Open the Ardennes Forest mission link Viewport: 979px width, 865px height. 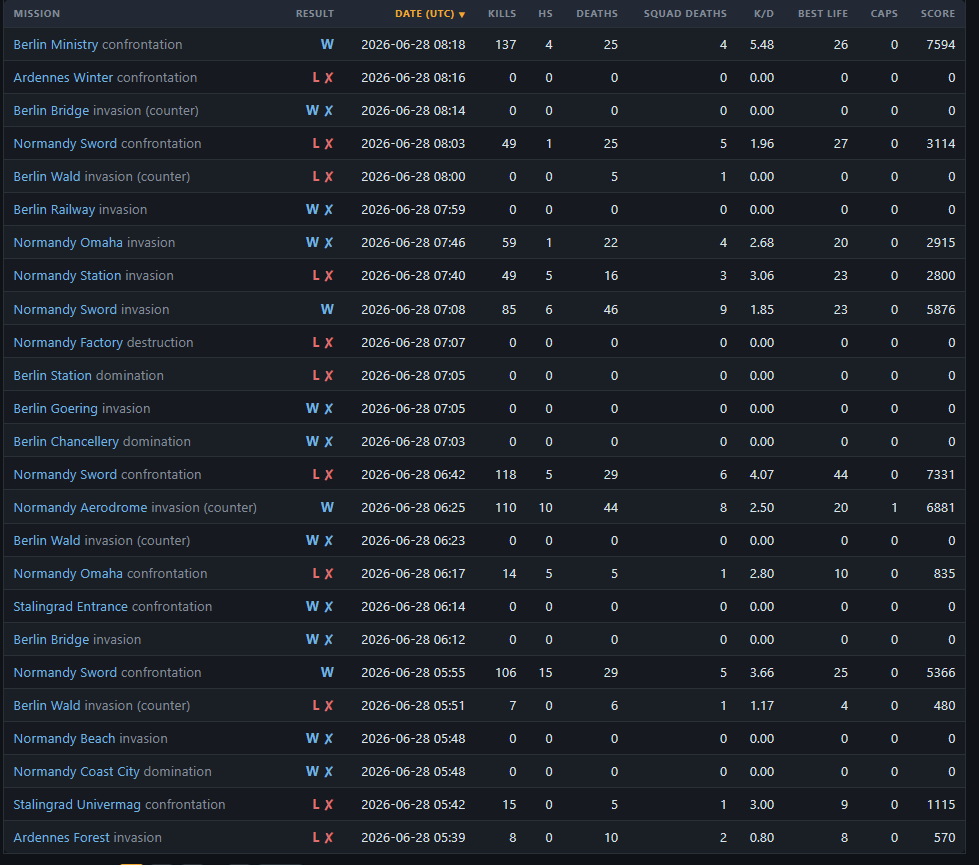pyautogui.click(x=61, y=838)
